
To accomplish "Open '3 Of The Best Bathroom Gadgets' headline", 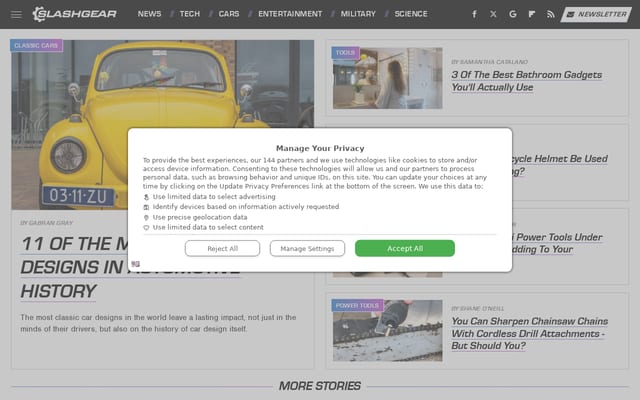I will (527, 81).
